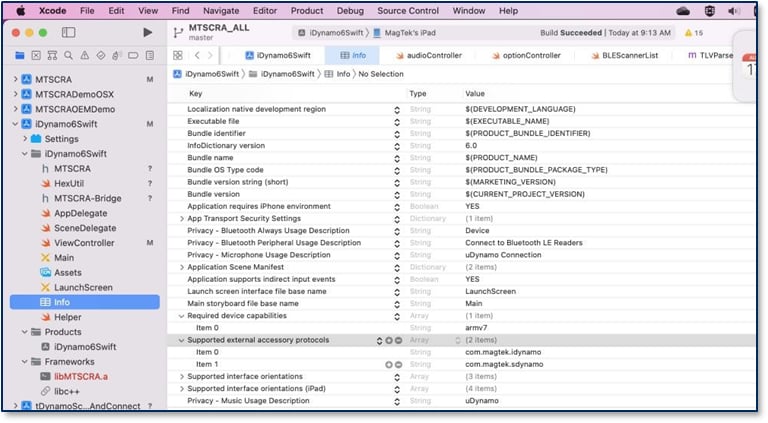The height and width of the screenshot is (423, 768).
Task: Open the issue navigator warning triangle
Action: tap(85, 55)
